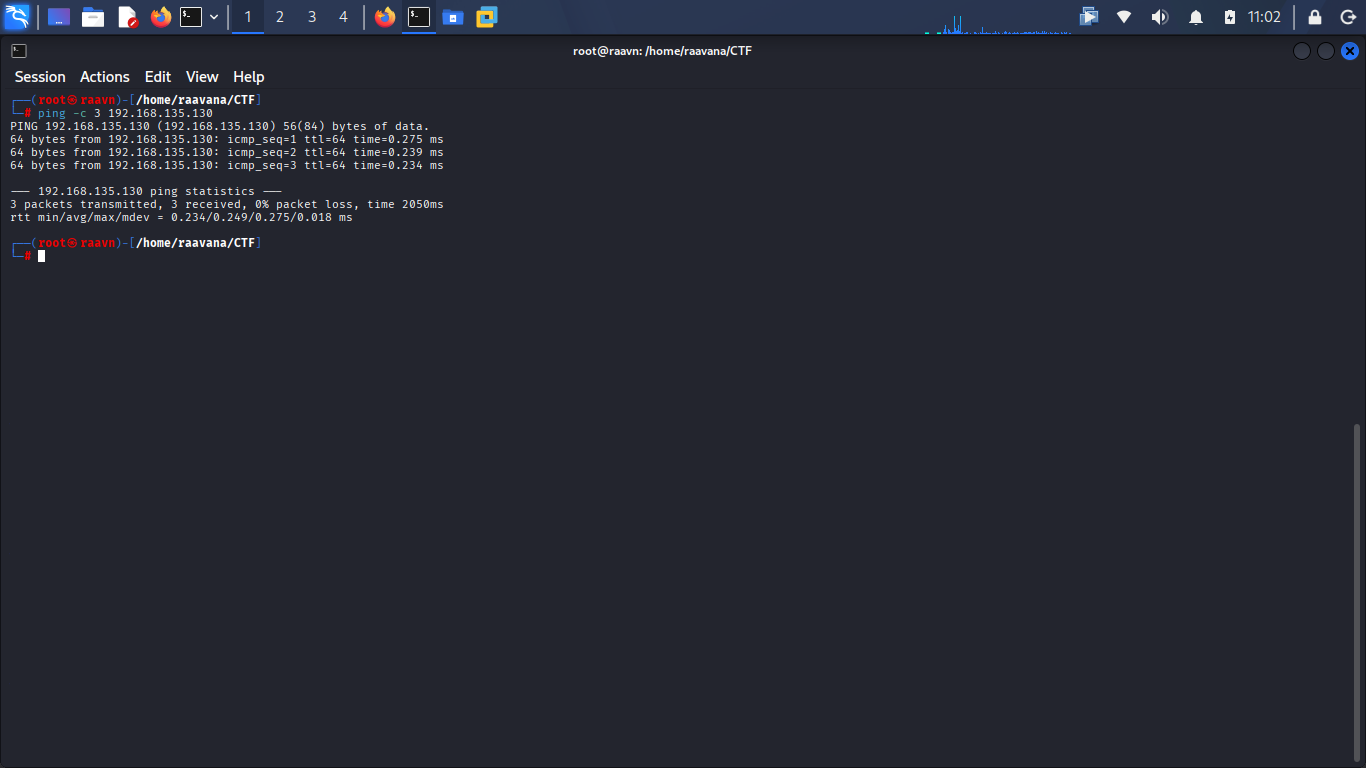Viewport: 1366px width, 768px height.
Task: Open the Help menu
Action: click(x=249, y=77)
